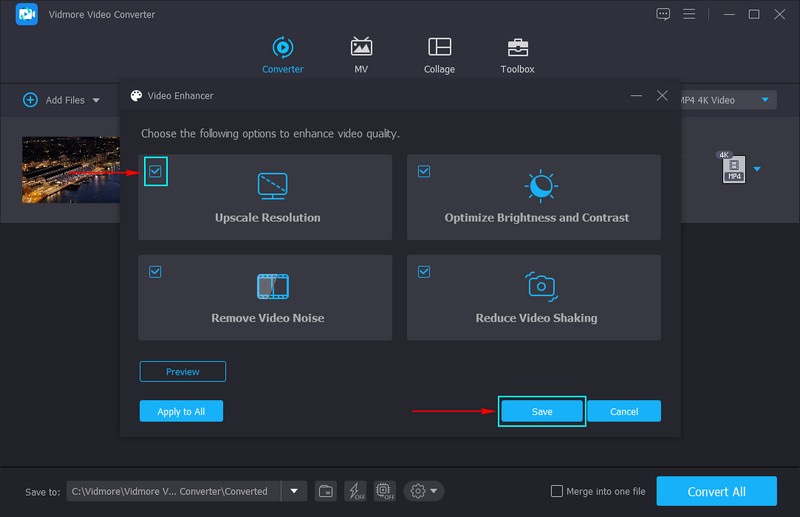Screen dimensions: 800x517
Task: Switch to the MV tab
Action: [x=361, y=55]
